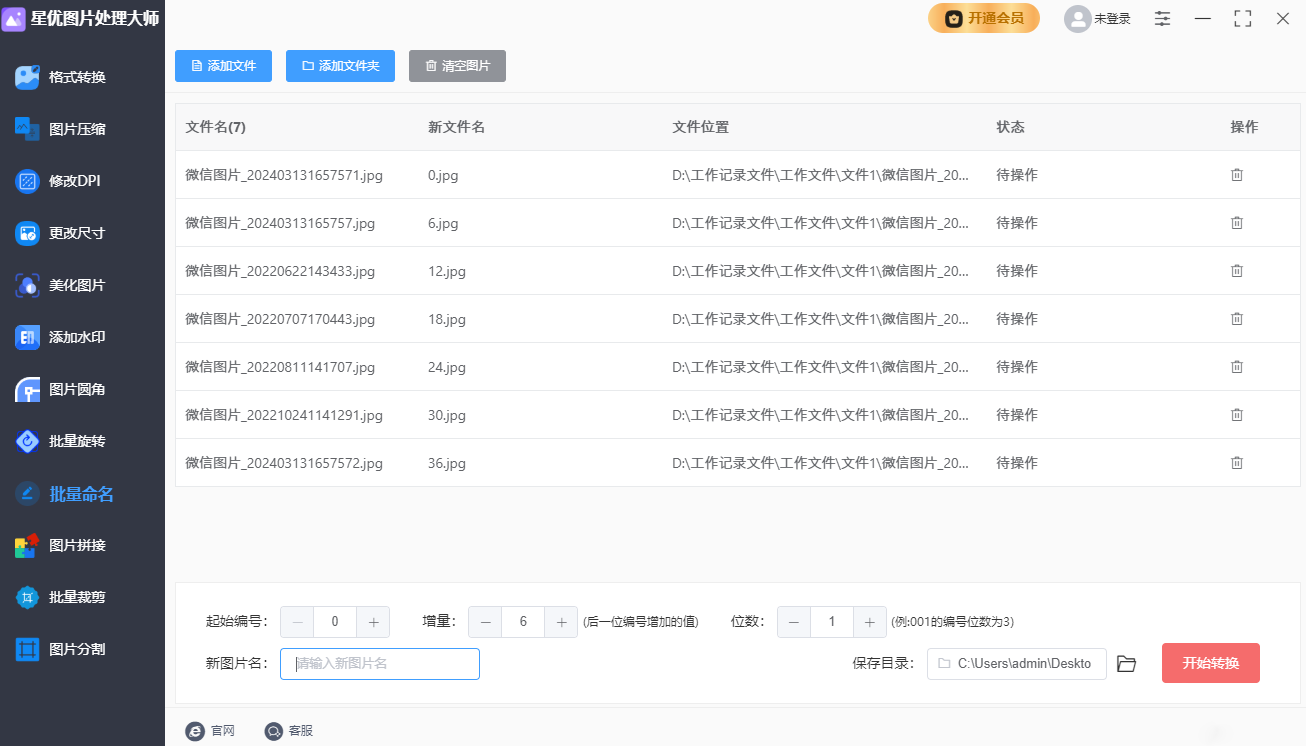Click the 开通会员 button
The image size is (1306, 746).
984,18
